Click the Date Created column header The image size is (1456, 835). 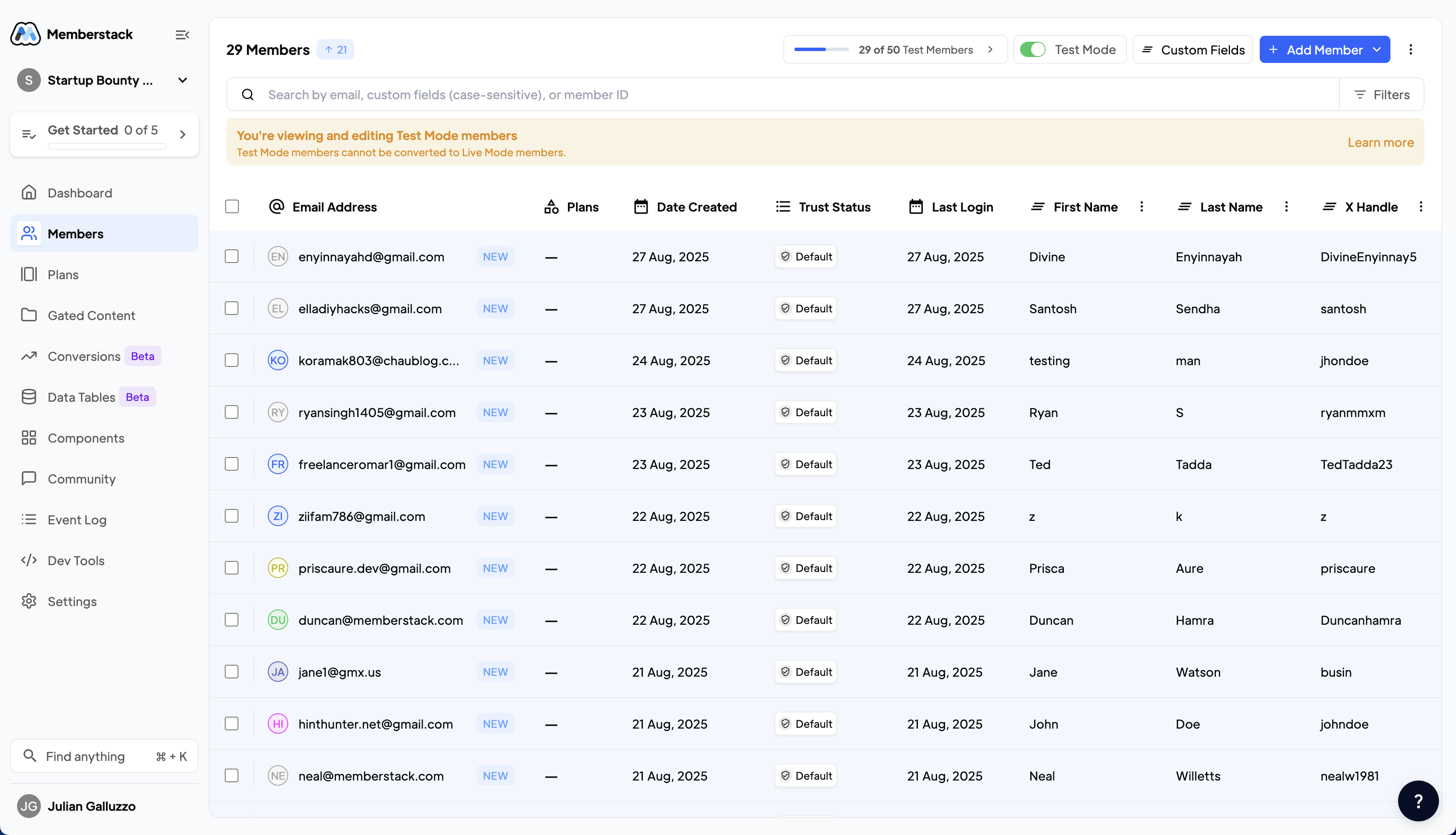pyautogui.click(x=685, y=207)
